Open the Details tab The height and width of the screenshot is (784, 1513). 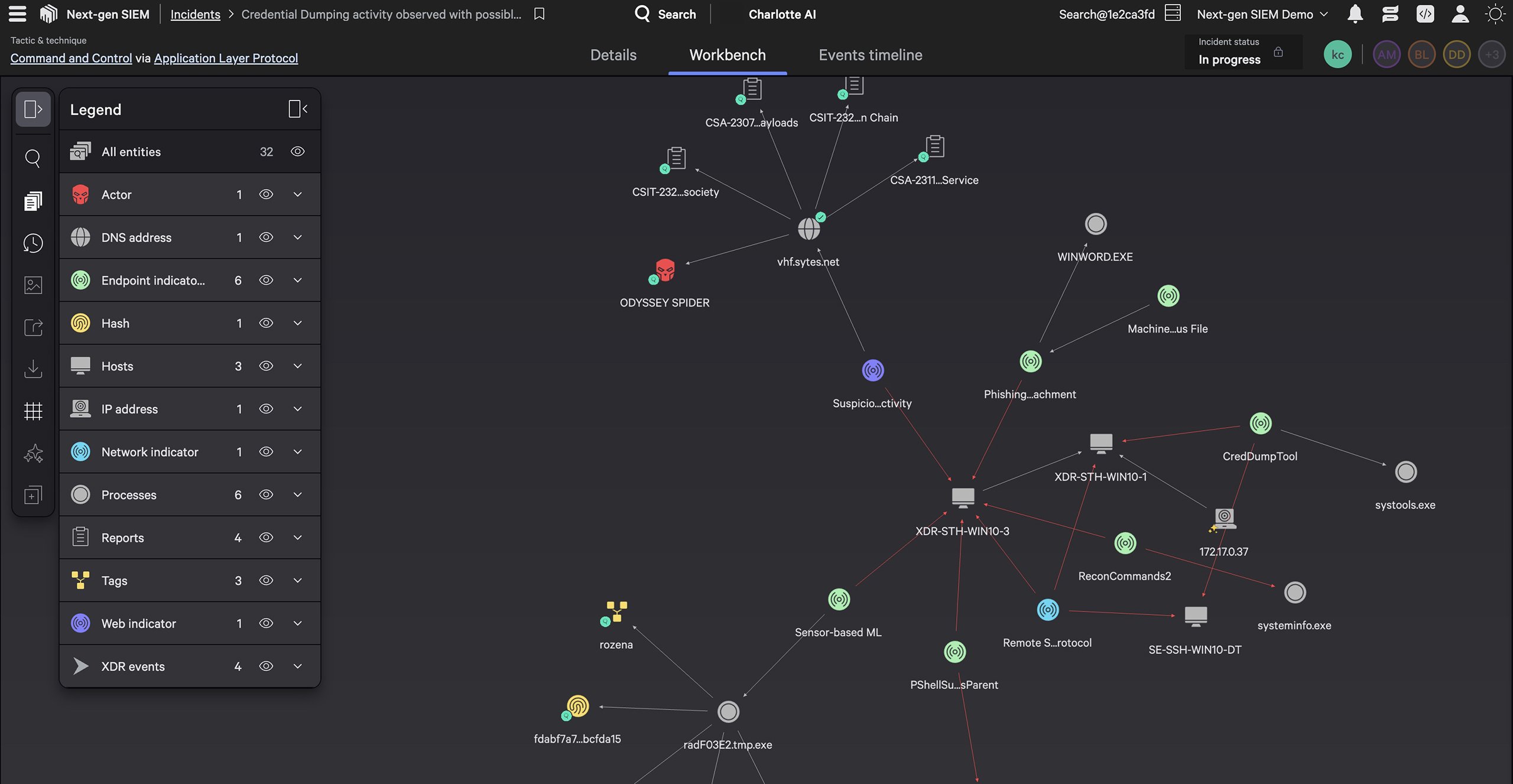(x=613, y=54)
